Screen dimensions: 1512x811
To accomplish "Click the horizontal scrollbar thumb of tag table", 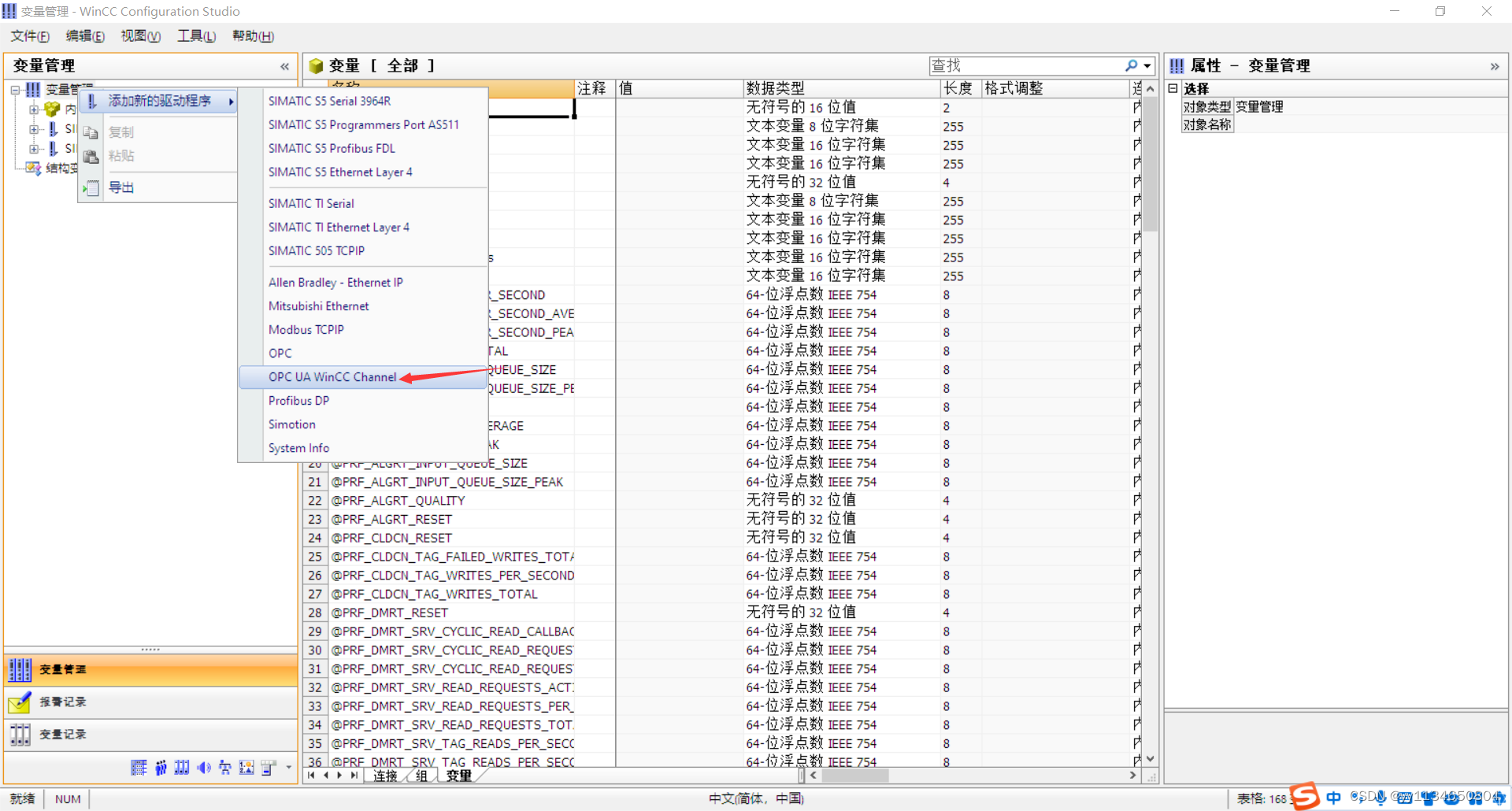I will pyautogui.click(x=854, y=776).
